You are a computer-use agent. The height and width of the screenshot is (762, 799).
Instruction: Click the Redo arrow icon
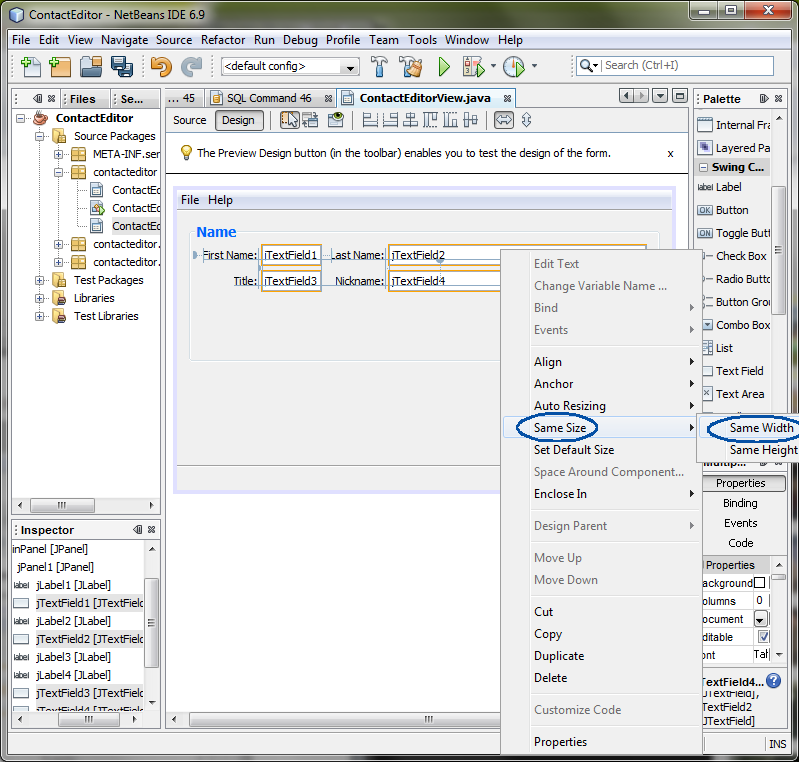pyautogui.click(x=192, y=66)
